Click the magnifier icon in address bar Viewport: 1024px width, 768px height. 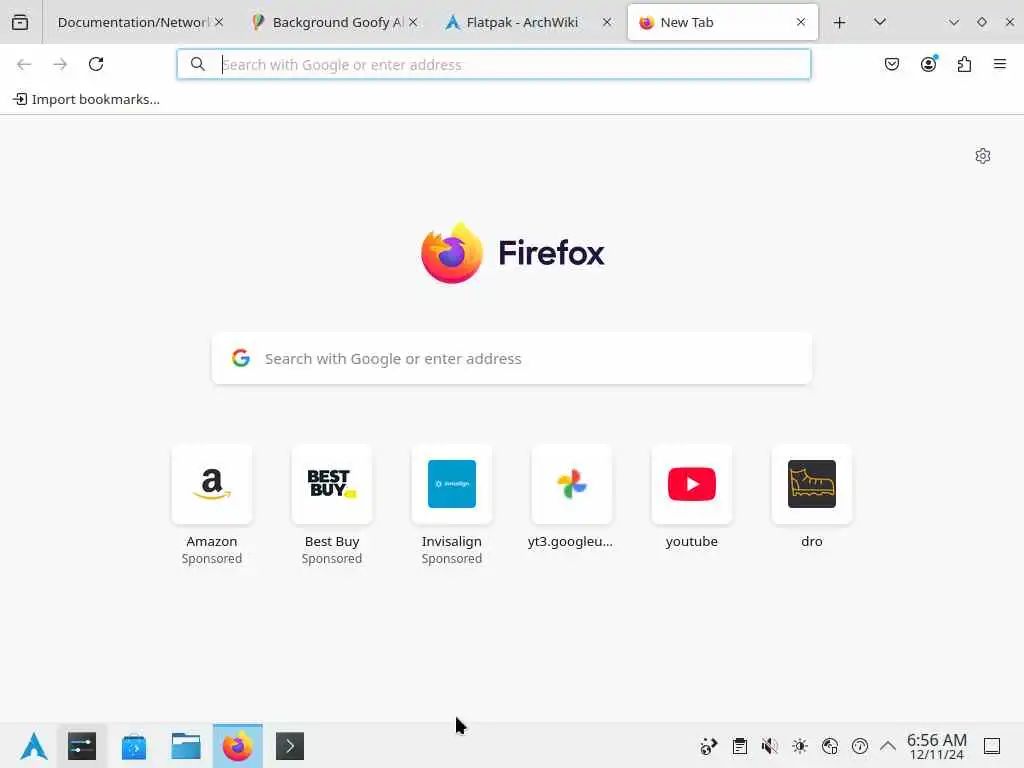[x=197, y=64]
